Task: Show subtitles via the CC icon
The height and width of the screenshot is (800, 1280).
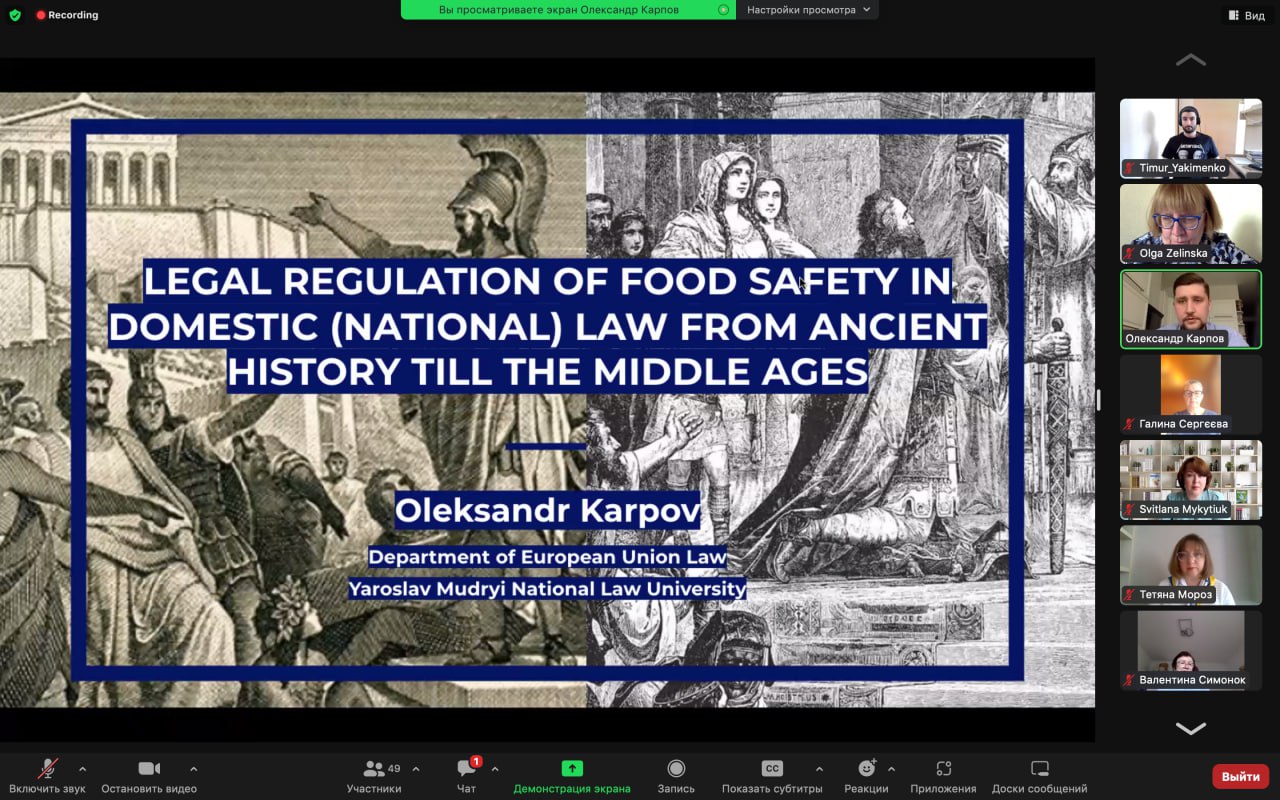Action: click(x=772, y=768)
